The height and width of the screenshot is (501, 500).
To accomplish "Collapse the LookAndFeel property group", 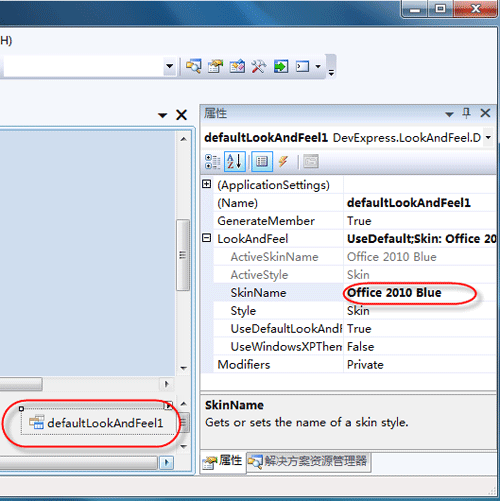I will (207, 238).
